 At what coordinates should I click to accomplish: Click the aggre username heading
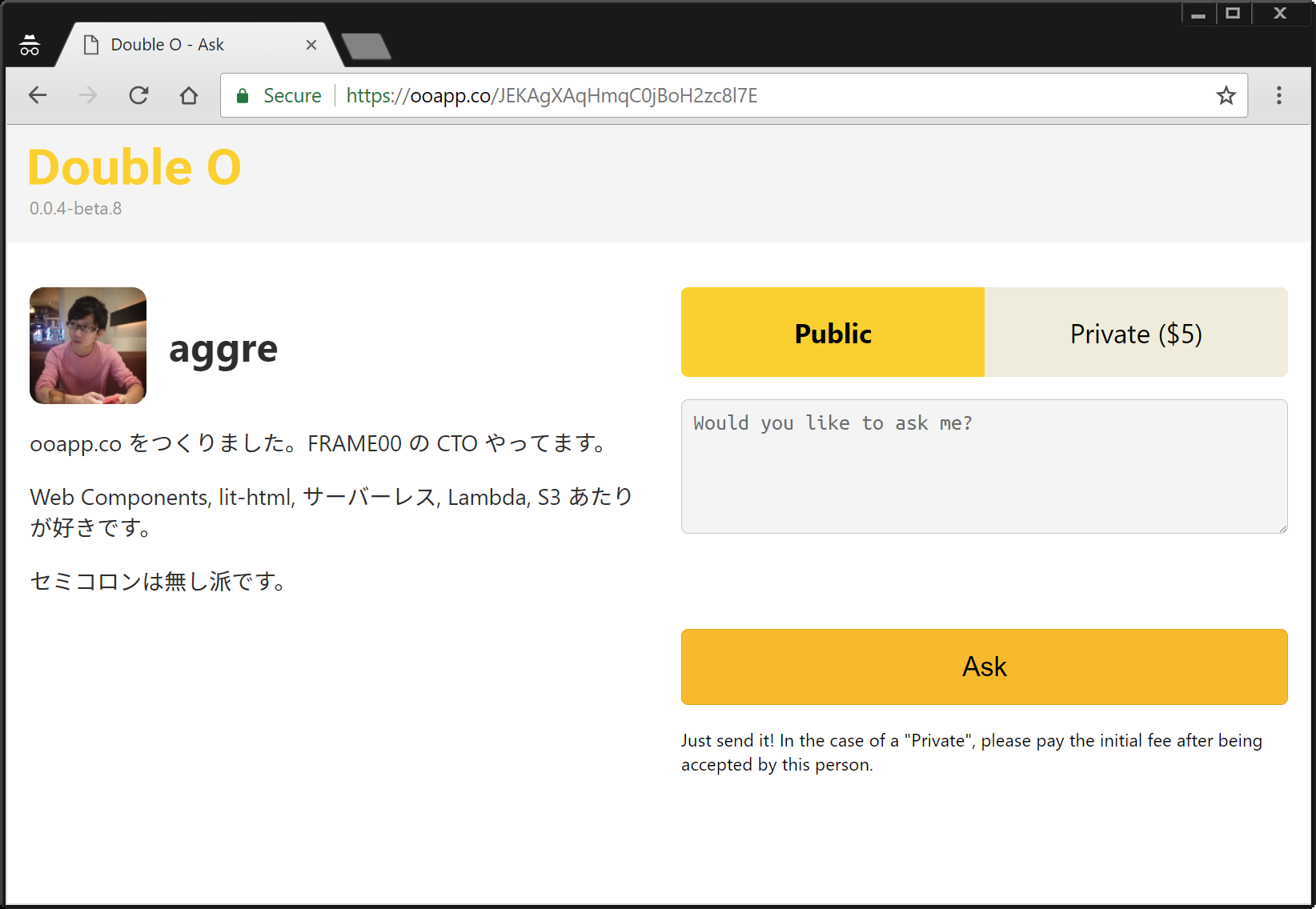(223, 348)
